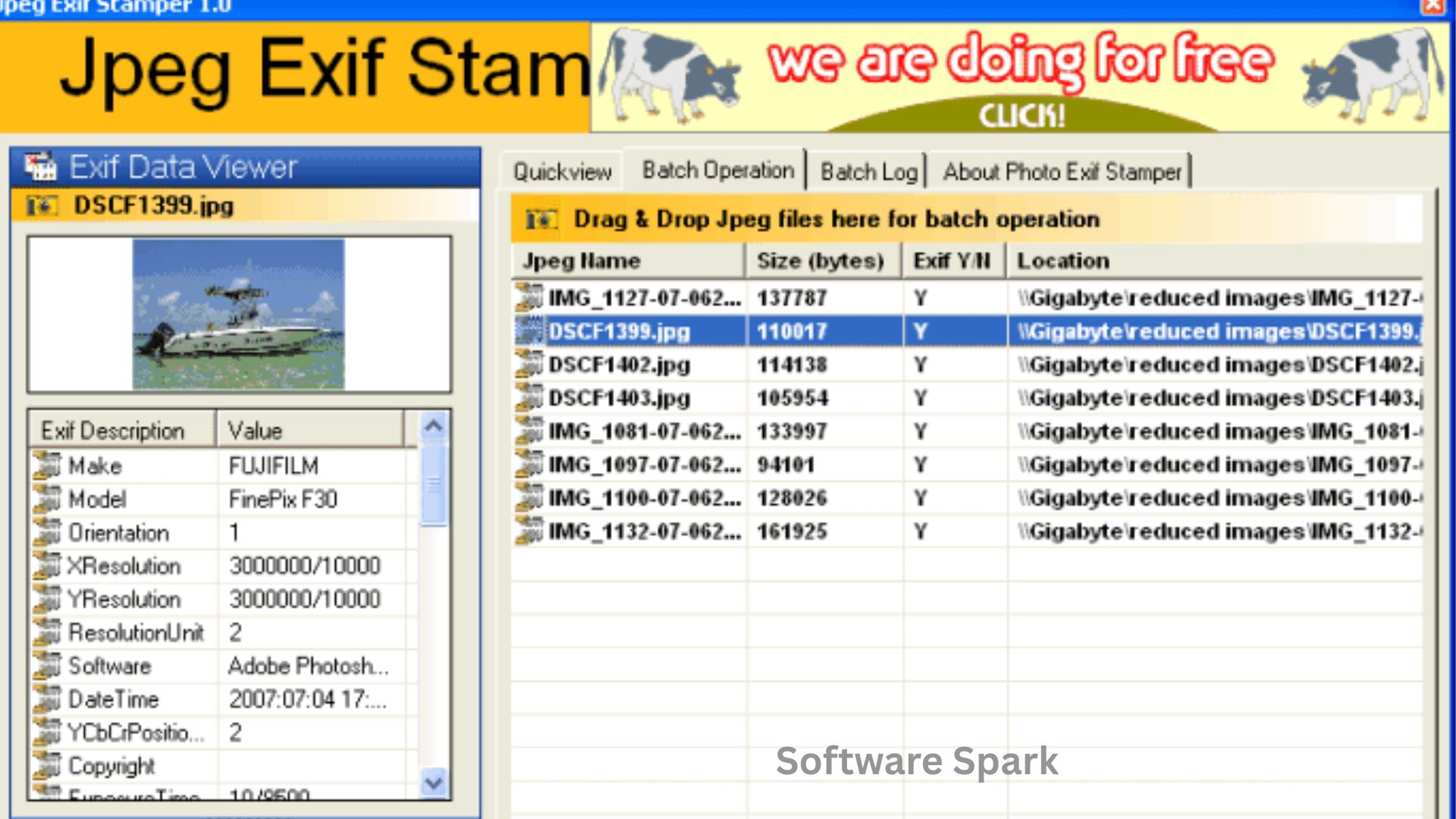Screen dimensions: 1456x819
Task: Click icon beside Make exif row
Action: click(47, 466)
